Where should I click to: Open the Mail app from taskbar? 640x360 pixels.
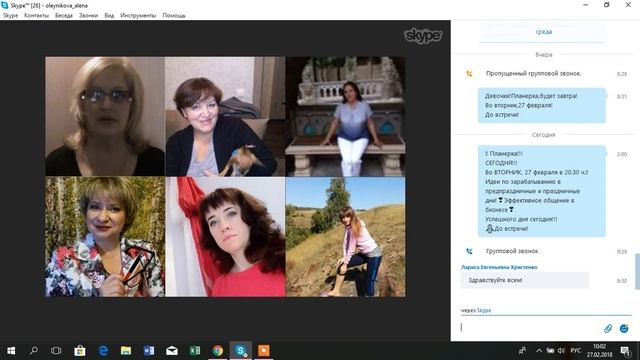[x=172, y=351]
